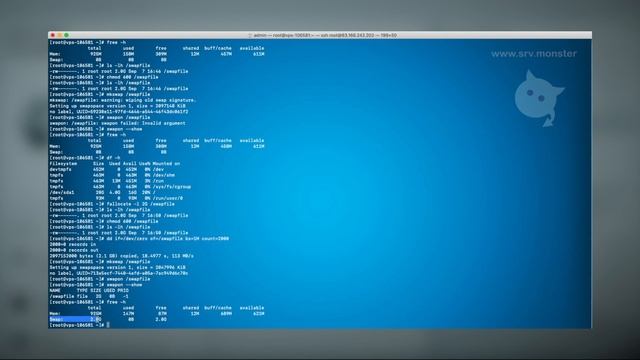Click the folder proxy icon in title bar
The width and height of the screenshot is (640, 360).
(x=250, y=36)
